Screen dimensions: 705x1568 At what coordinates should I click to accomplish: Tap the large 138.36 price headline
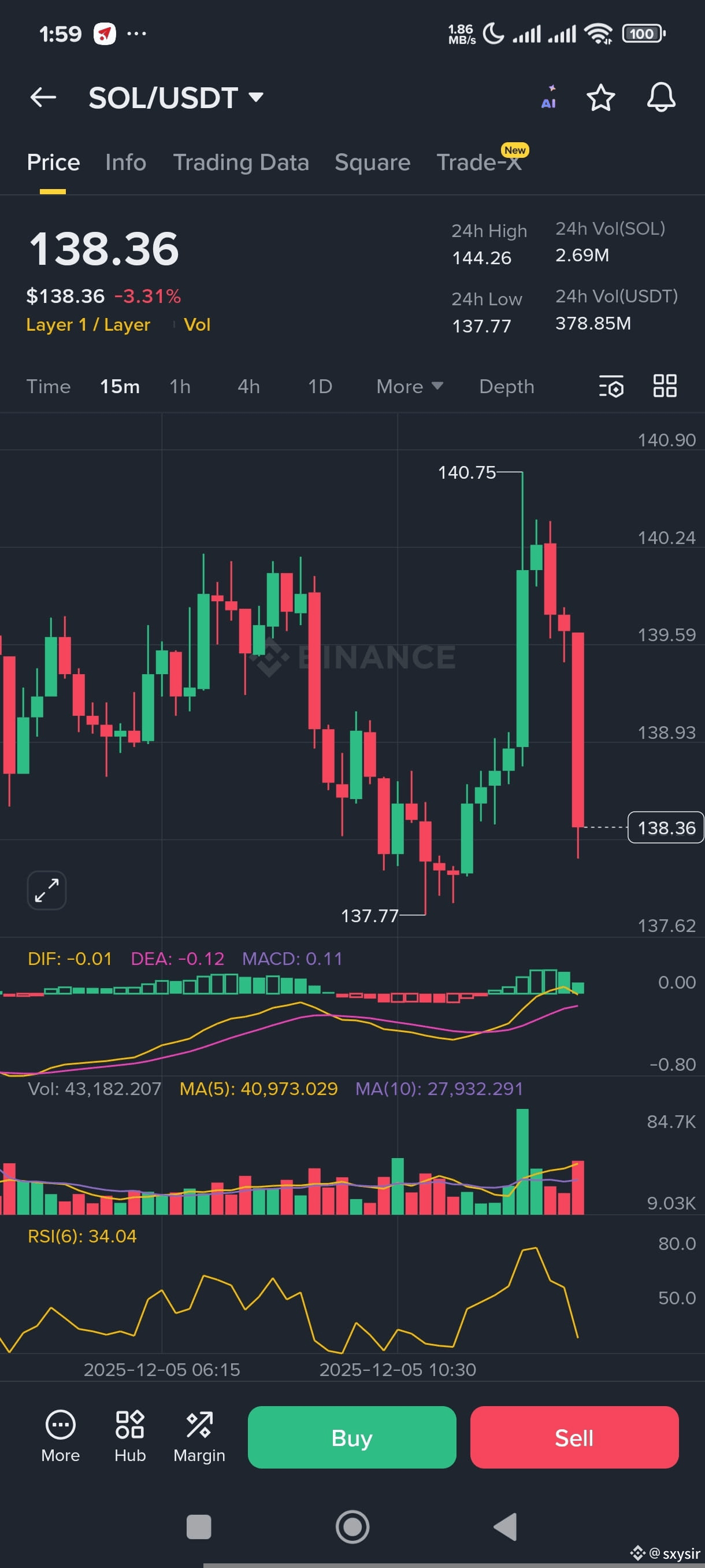click(x=104, y=249)
